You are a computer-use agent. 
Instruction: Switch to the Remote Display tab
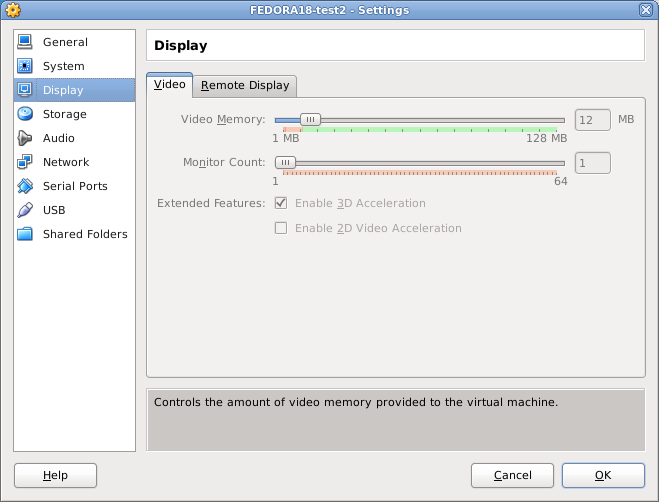pos(245,86)
